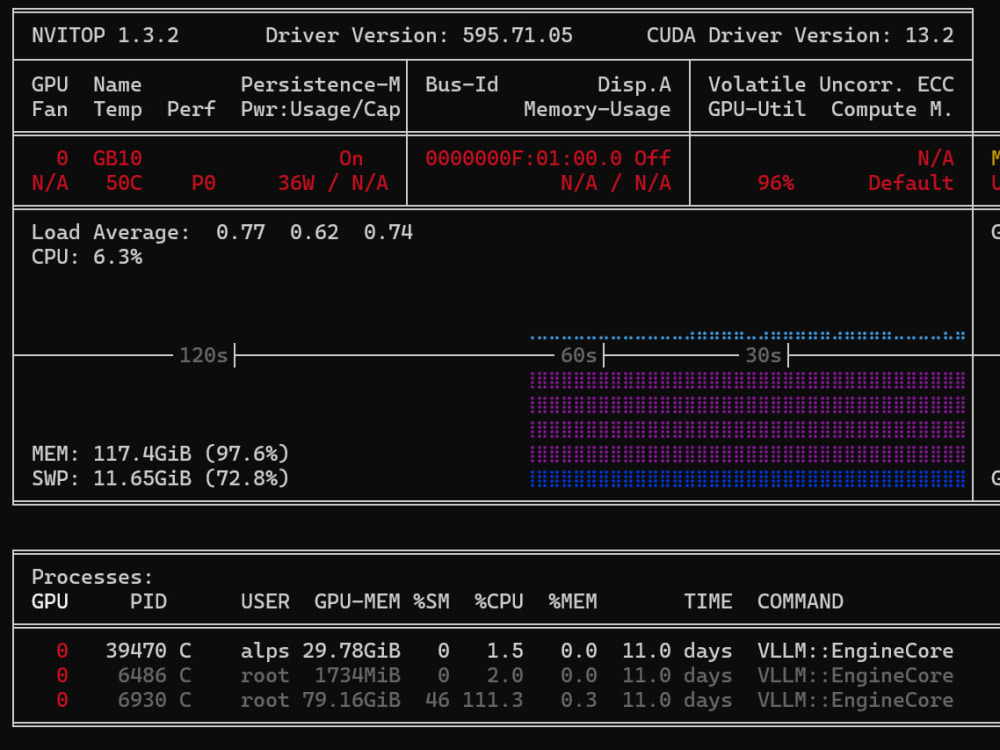Click the NVITOP 1.3.2 title text

pyautogui.click(x=105, y=35)
